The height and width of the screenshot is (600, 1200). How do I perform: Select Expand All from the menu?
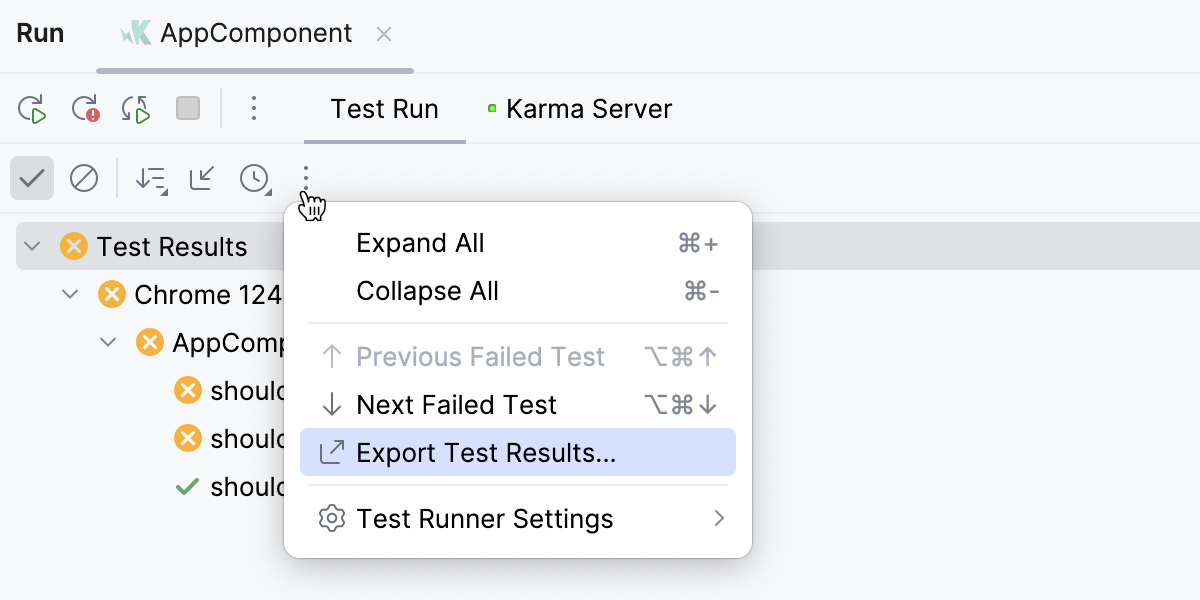(x=420, y=243)
